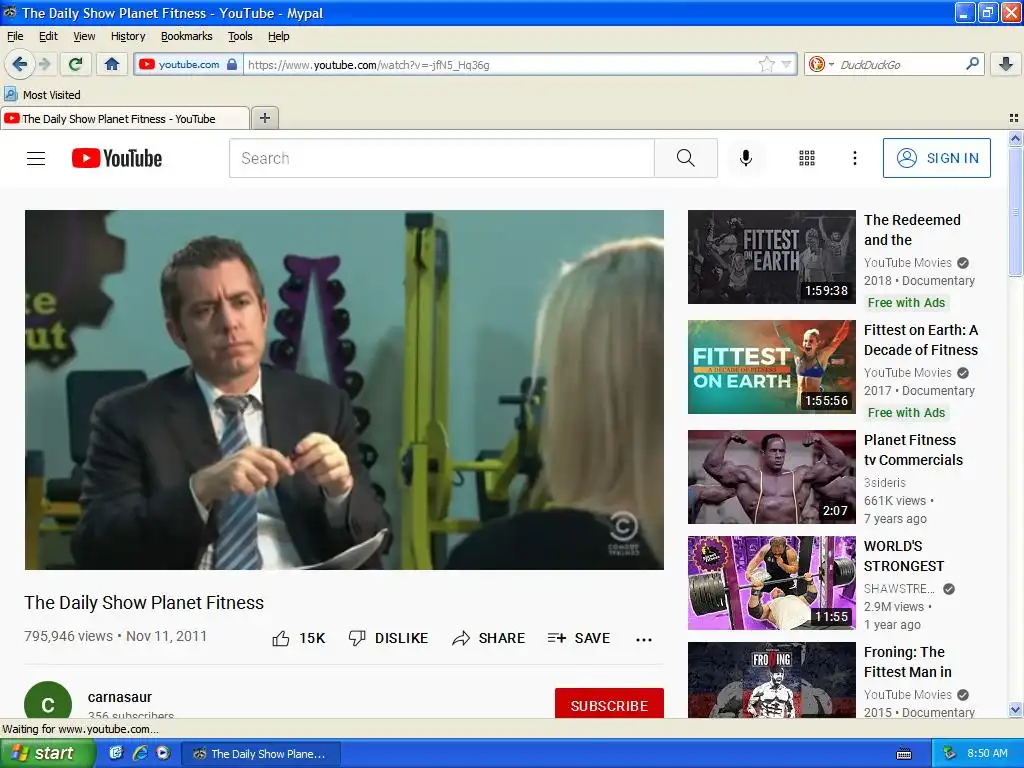Click the on-screen keyboard tray icon
Viewport: 1024px width, 768px height.
coord(904,754)
